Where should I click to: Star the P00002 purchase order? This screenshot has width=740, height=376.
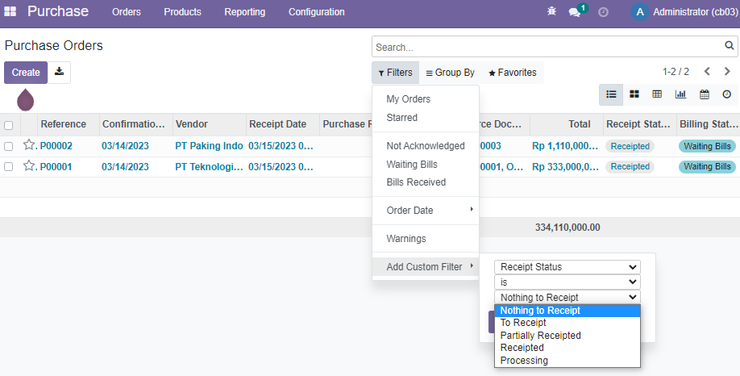click(x=29, y=145)
